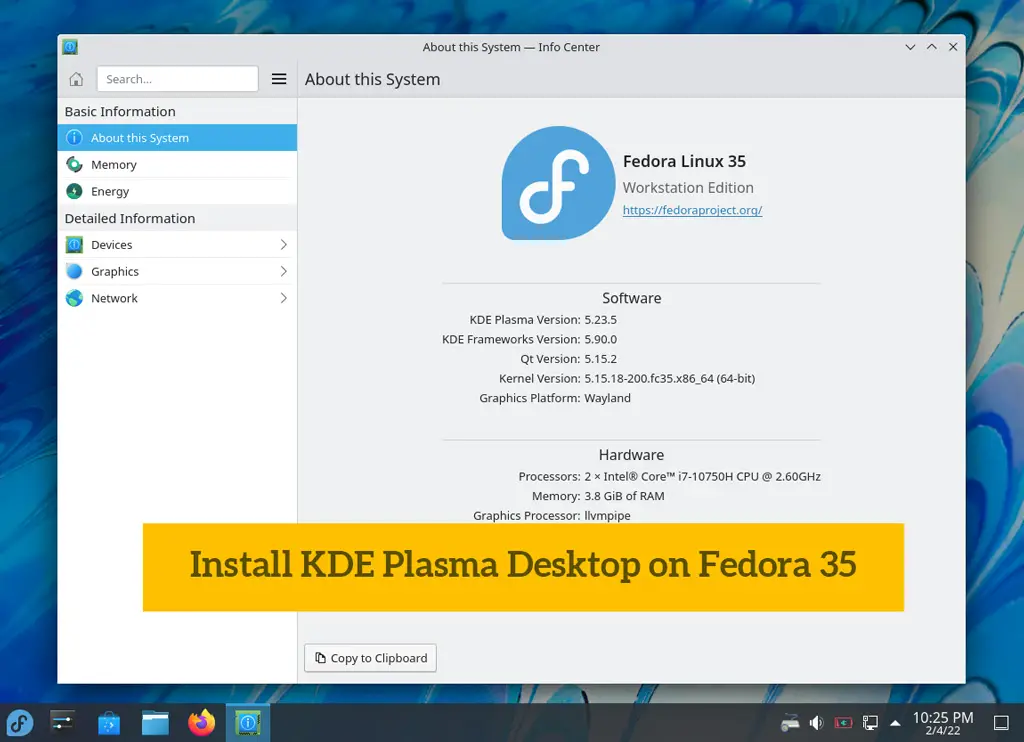The width and height of the screenshot is (1024, 742).
Task: Click the Info Center taskbar entry
Action: coord(248,723)
